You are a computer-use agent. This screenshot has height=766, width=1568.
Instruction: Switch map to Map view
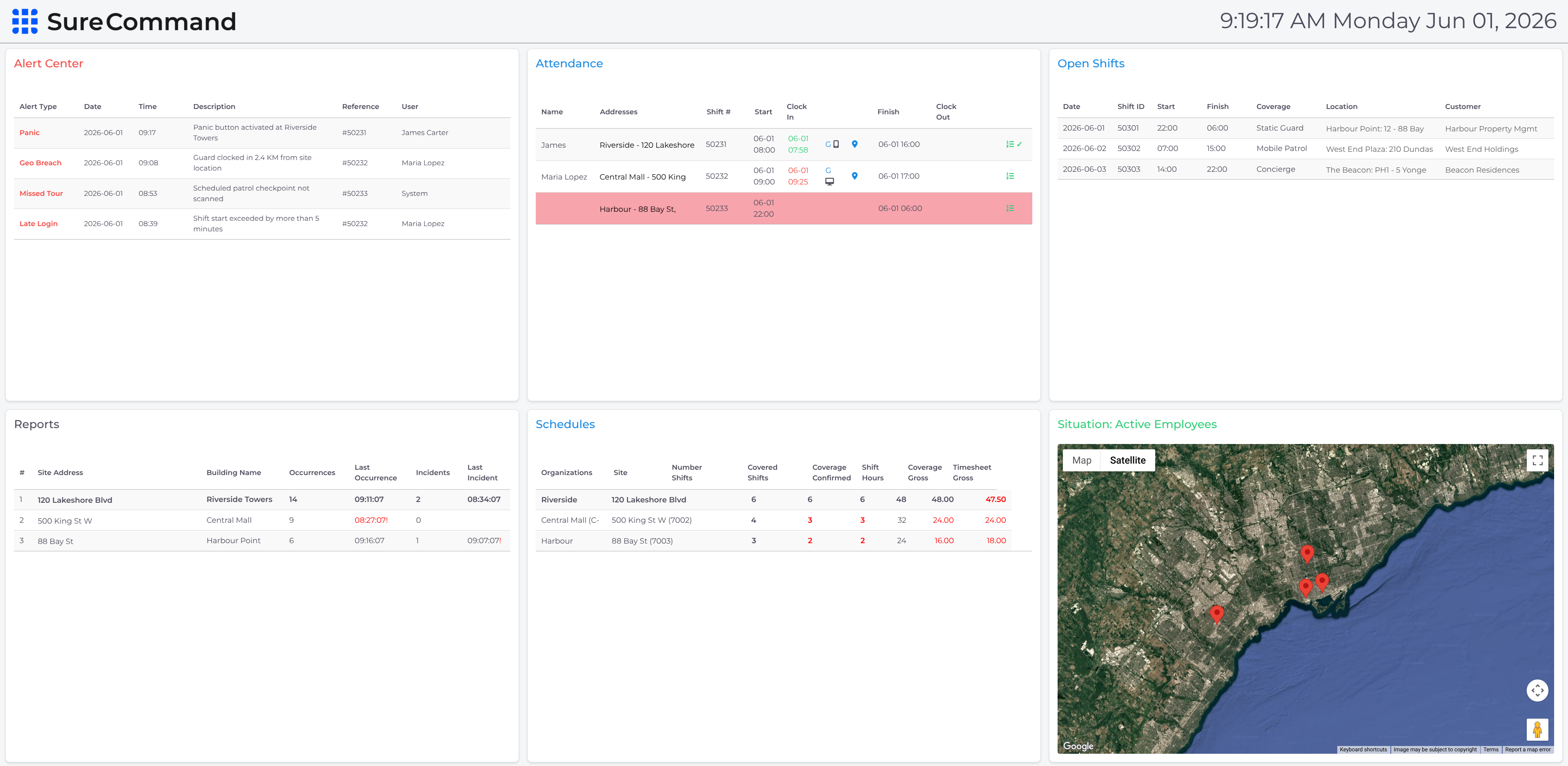(x=1082, y=460)
